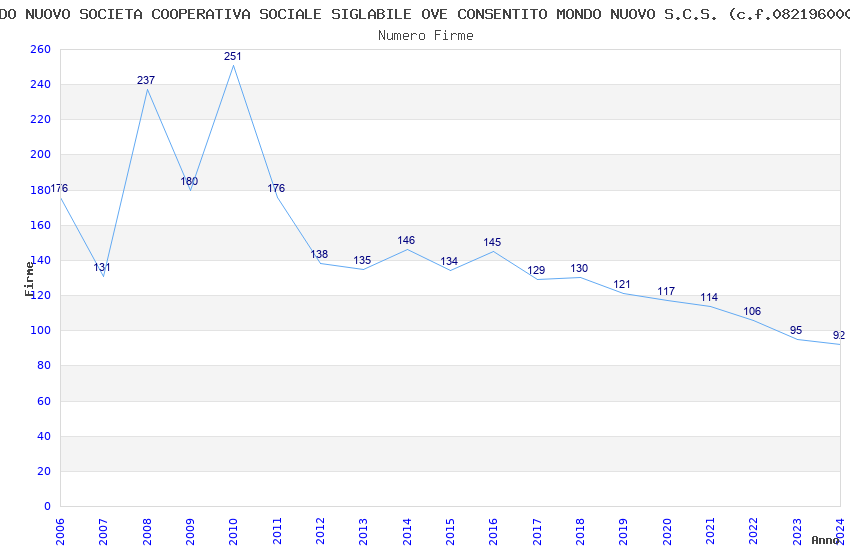Click the x-axis year label 2016
This screenshot has height=550, width=850.
493,532
